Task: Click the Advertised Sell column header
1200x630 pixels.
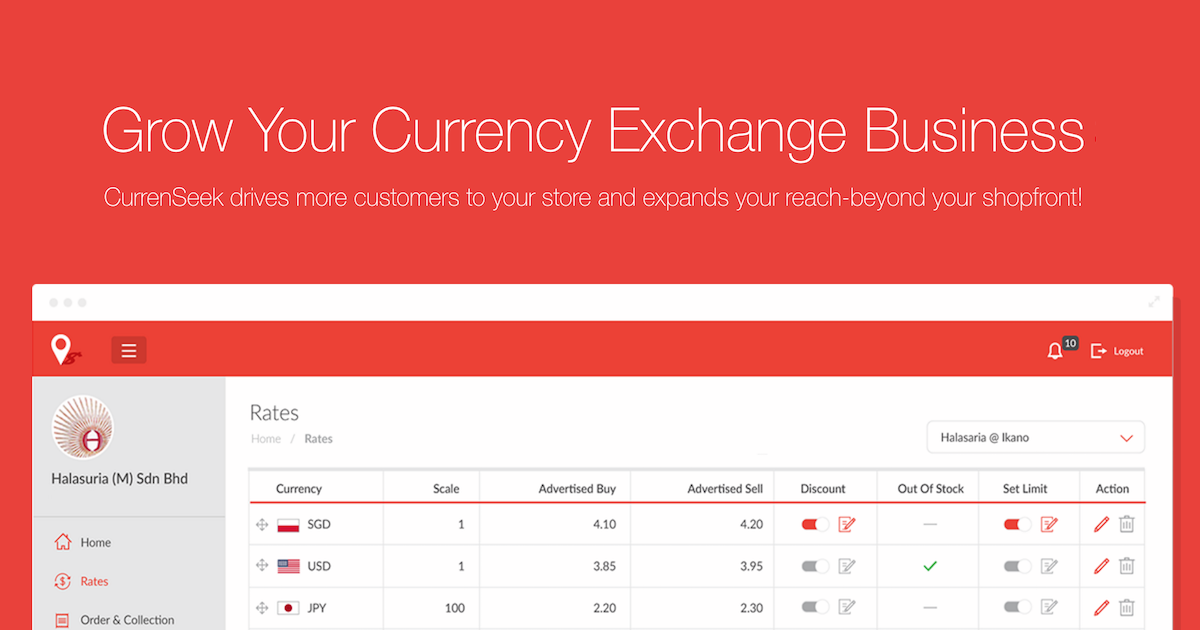Action: click(x=725, y=489)
